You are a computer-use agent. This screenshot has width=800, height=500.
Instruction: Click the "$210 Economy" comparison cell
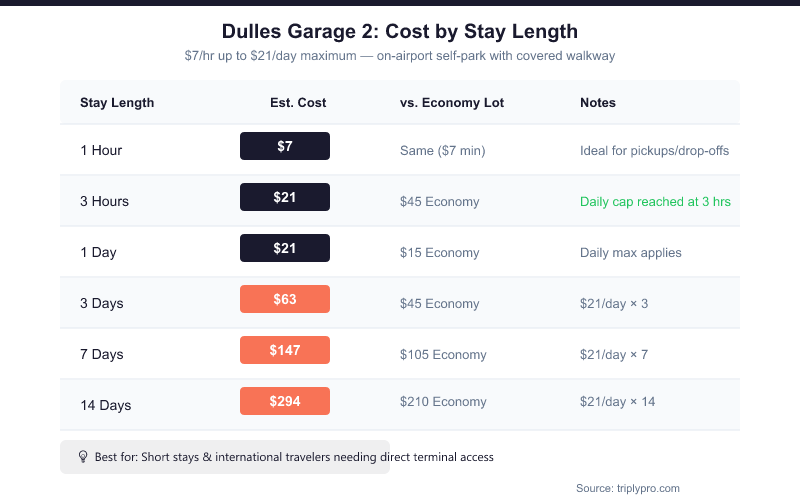[x=443, y=402]
